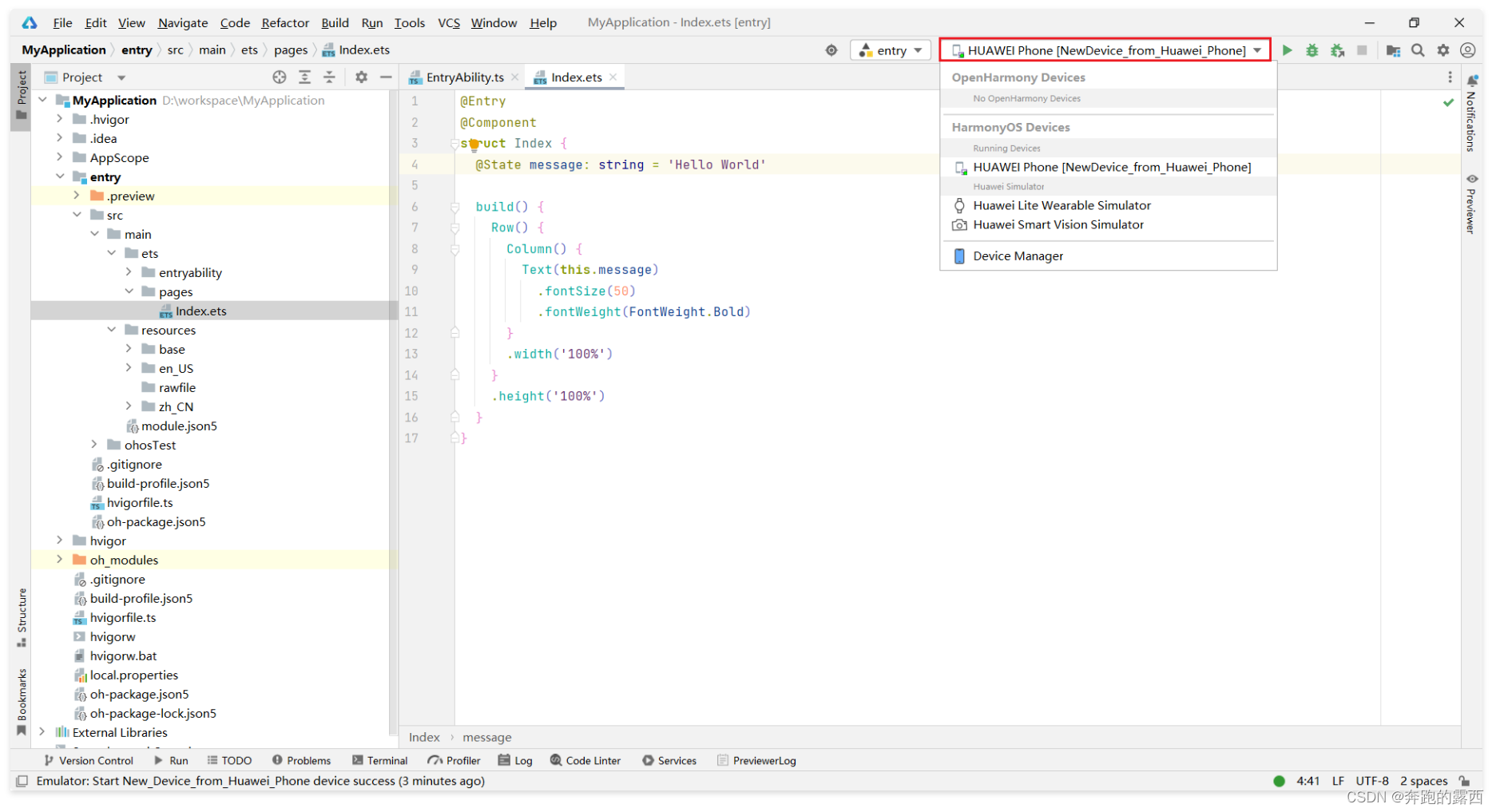
Task: Open Version Control tool window
Action: [x=89, y=761]
